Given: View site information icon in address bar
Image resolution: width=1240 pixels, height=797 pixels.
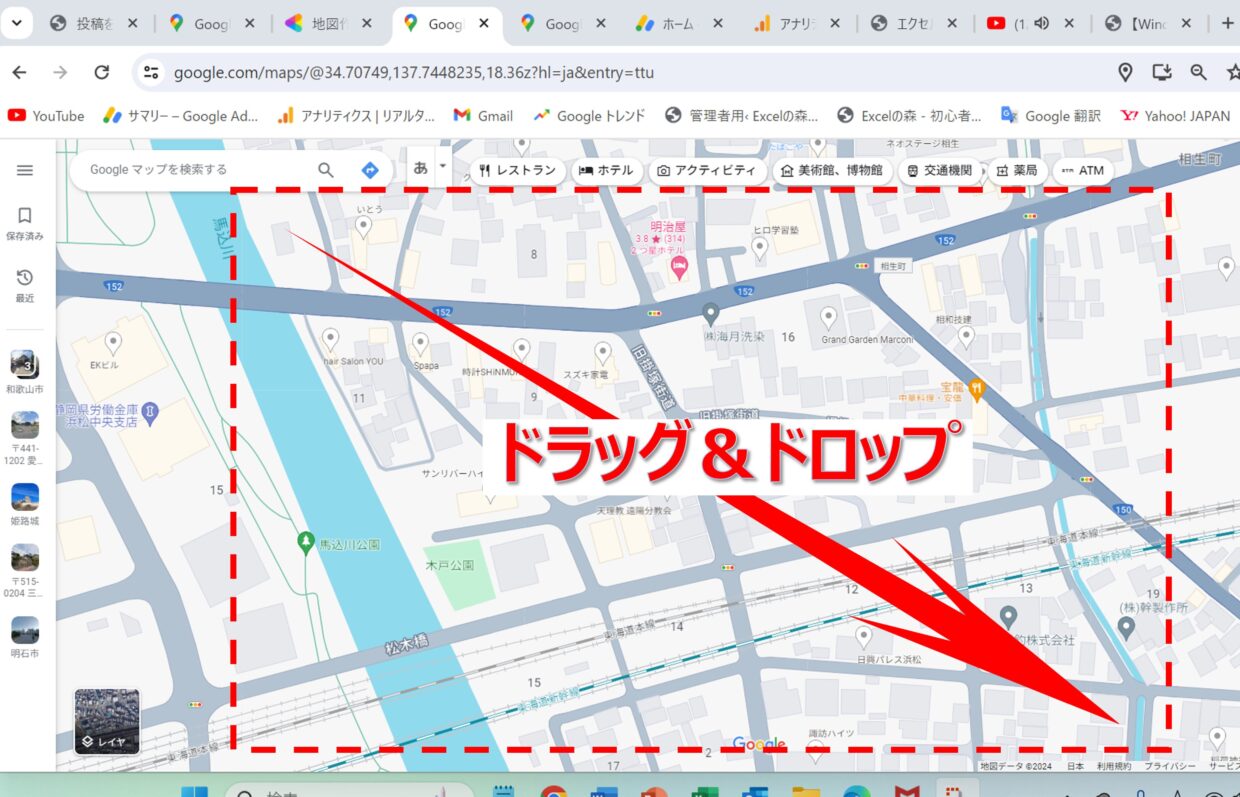Looking at the screenshot, I should 152,72.
